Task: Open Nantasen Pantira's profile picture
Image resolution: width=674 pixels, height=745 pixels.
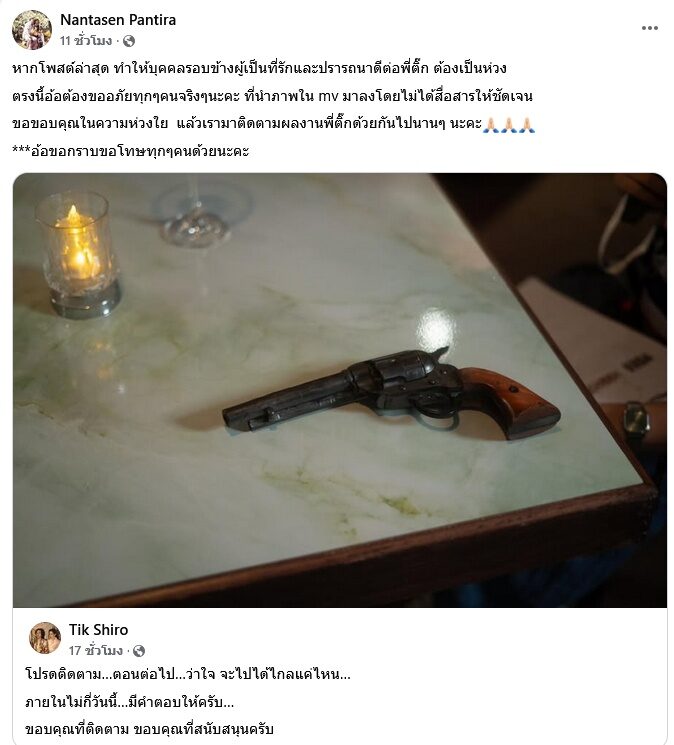Action: pyautogui.click(x=32, y=29)
